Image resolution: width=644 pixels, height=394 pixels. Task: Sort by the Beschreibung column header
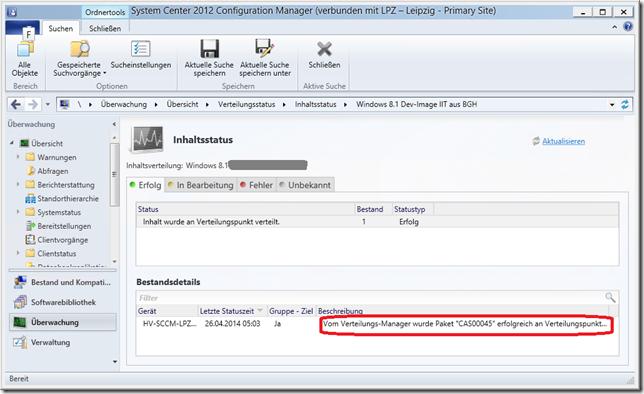[x=462, y=311]
